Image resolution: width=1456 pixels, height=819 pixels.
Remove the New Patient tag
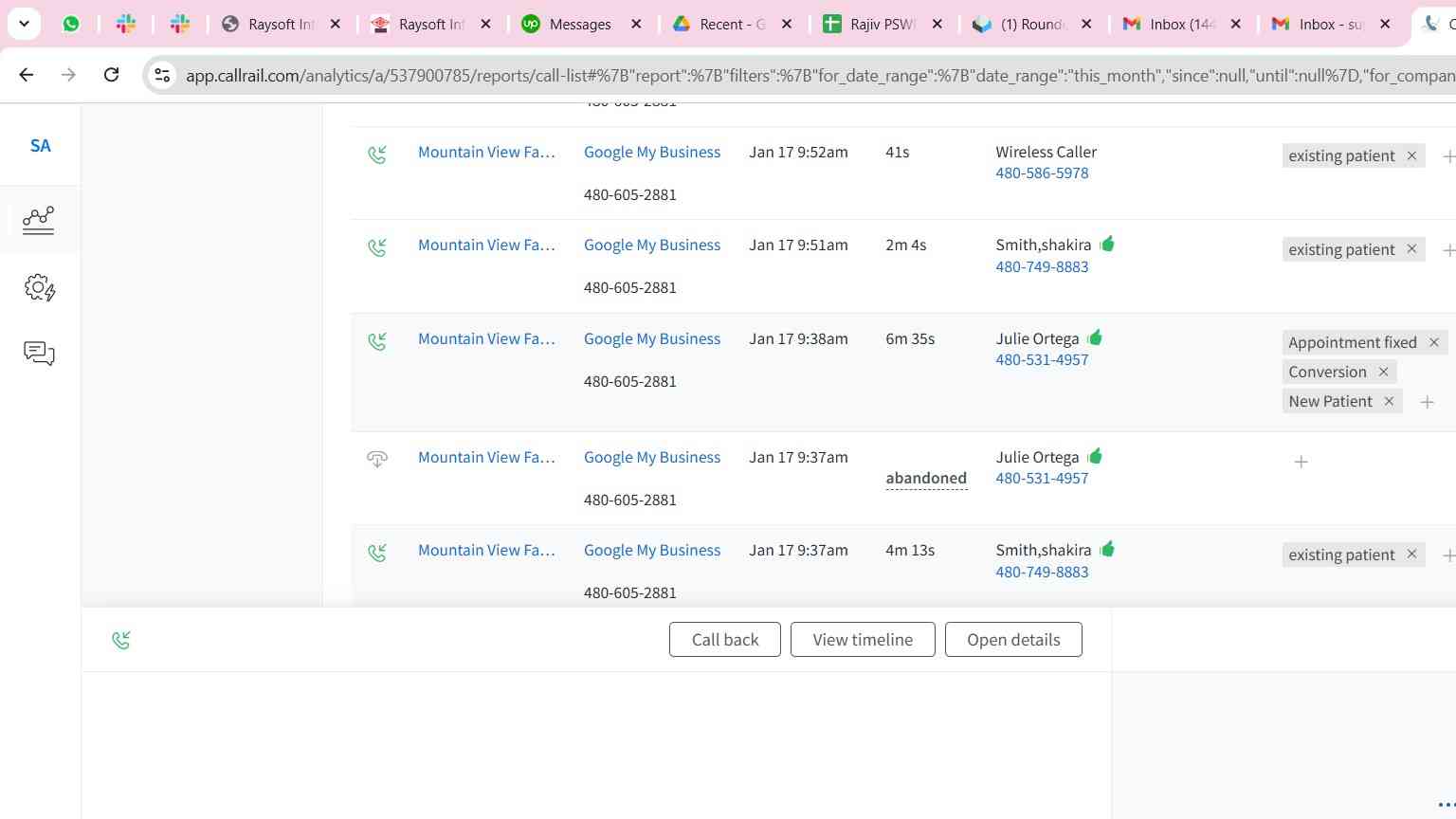(1389, 401)
